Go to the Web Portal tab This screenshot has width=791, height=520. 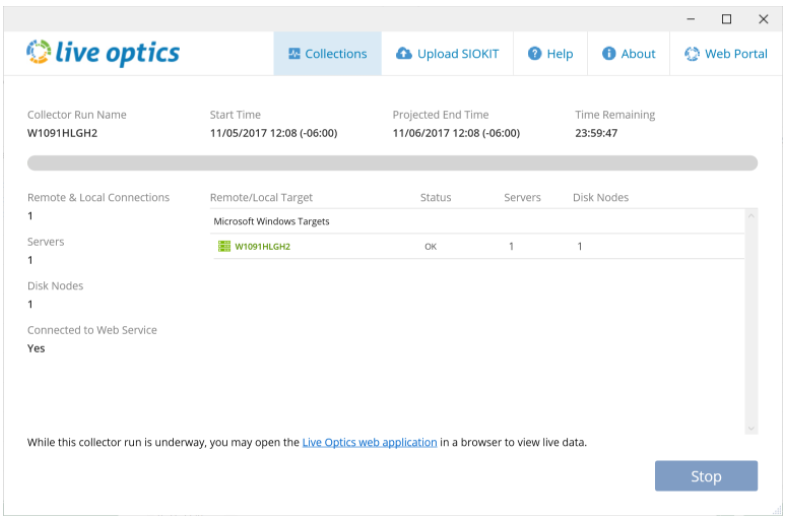(x=726, y=53)
